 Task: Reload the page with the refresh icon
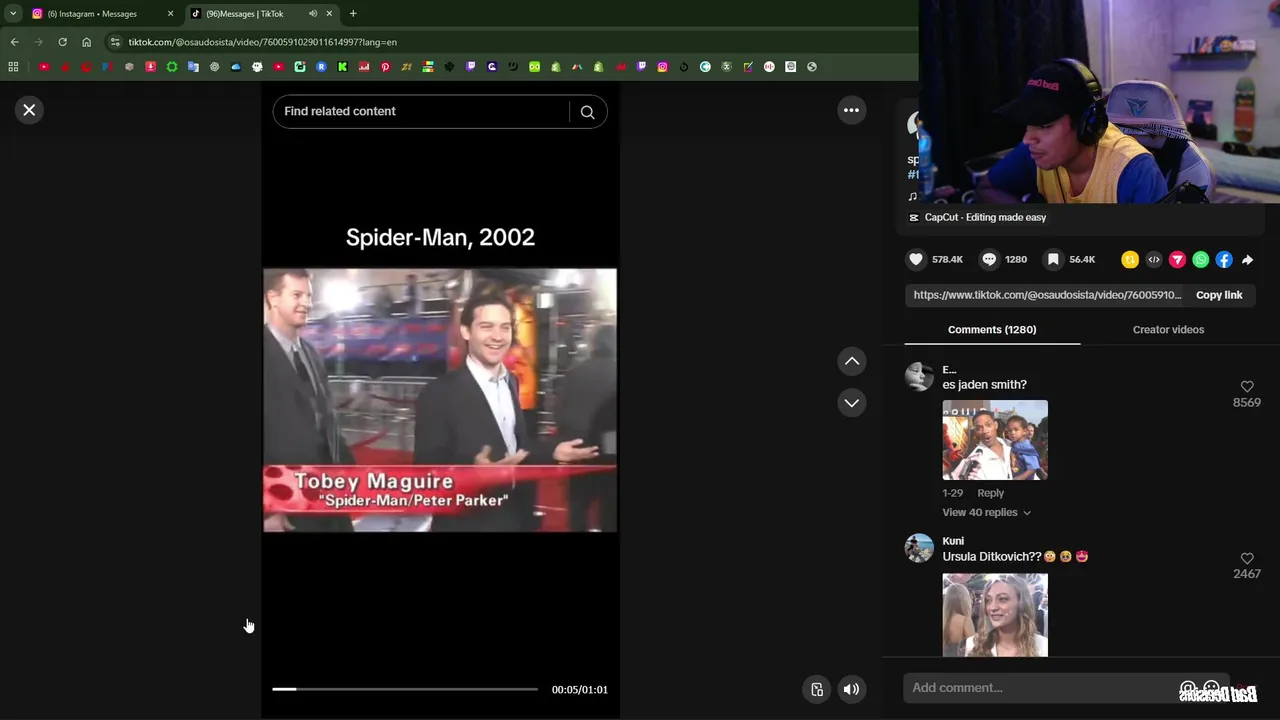tap(62, 42)
